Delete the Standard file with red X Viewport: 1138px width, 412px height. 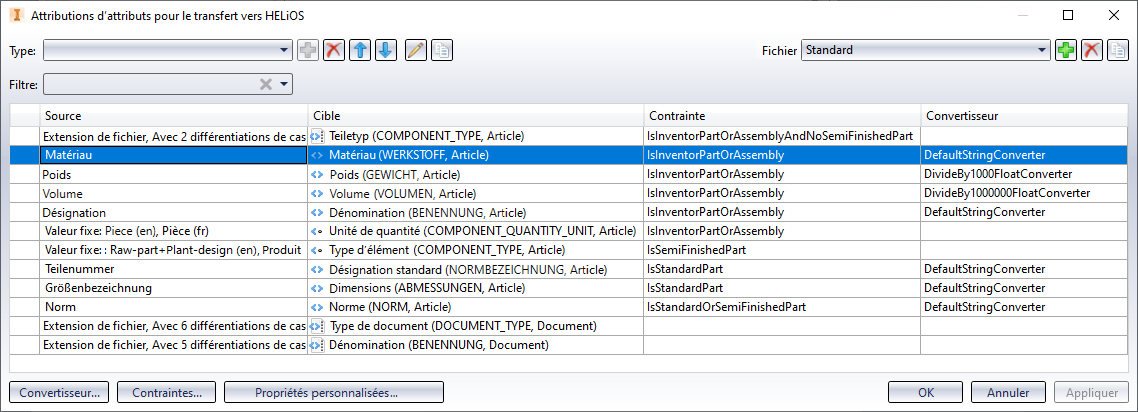coord(1092,50)
